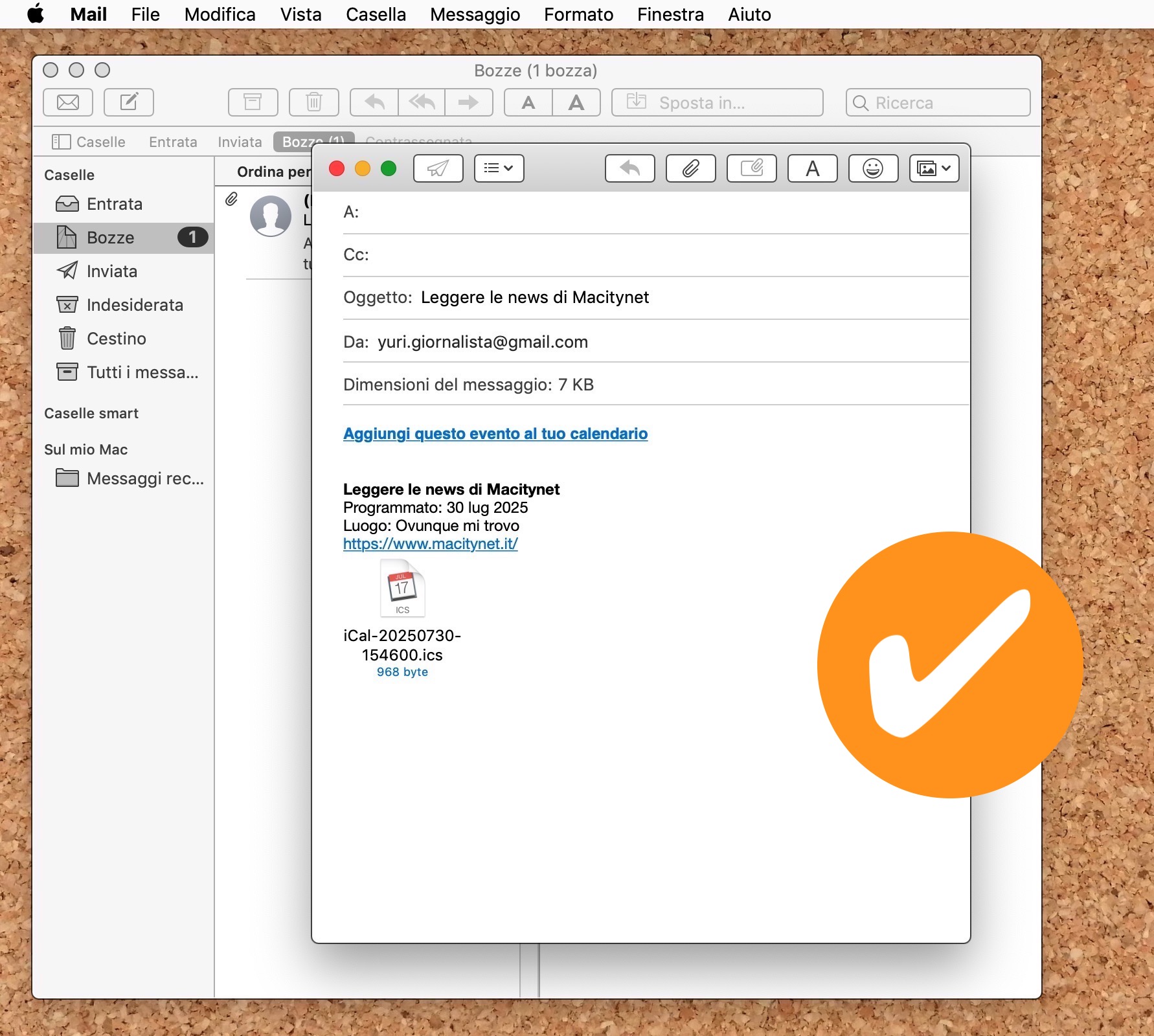Open the Sposta in… move dropdown

click(718, 102)
